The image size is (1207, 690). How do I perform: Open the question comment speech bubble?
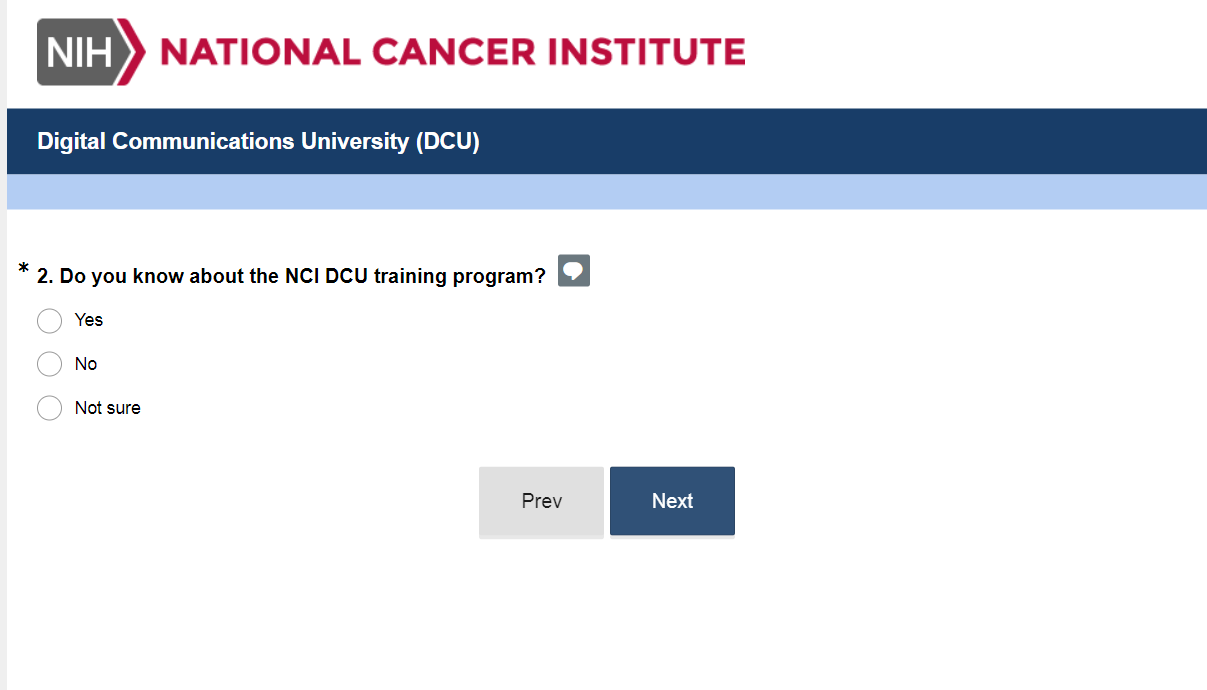pyautogui.click(x=573, y=271)
